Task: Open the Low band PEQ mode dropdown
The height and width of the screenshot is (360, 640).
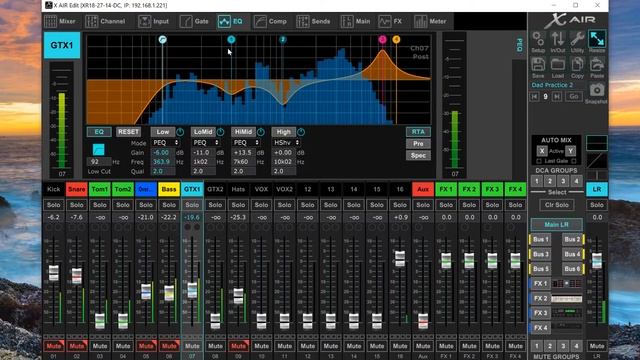Action: [166, 142]
